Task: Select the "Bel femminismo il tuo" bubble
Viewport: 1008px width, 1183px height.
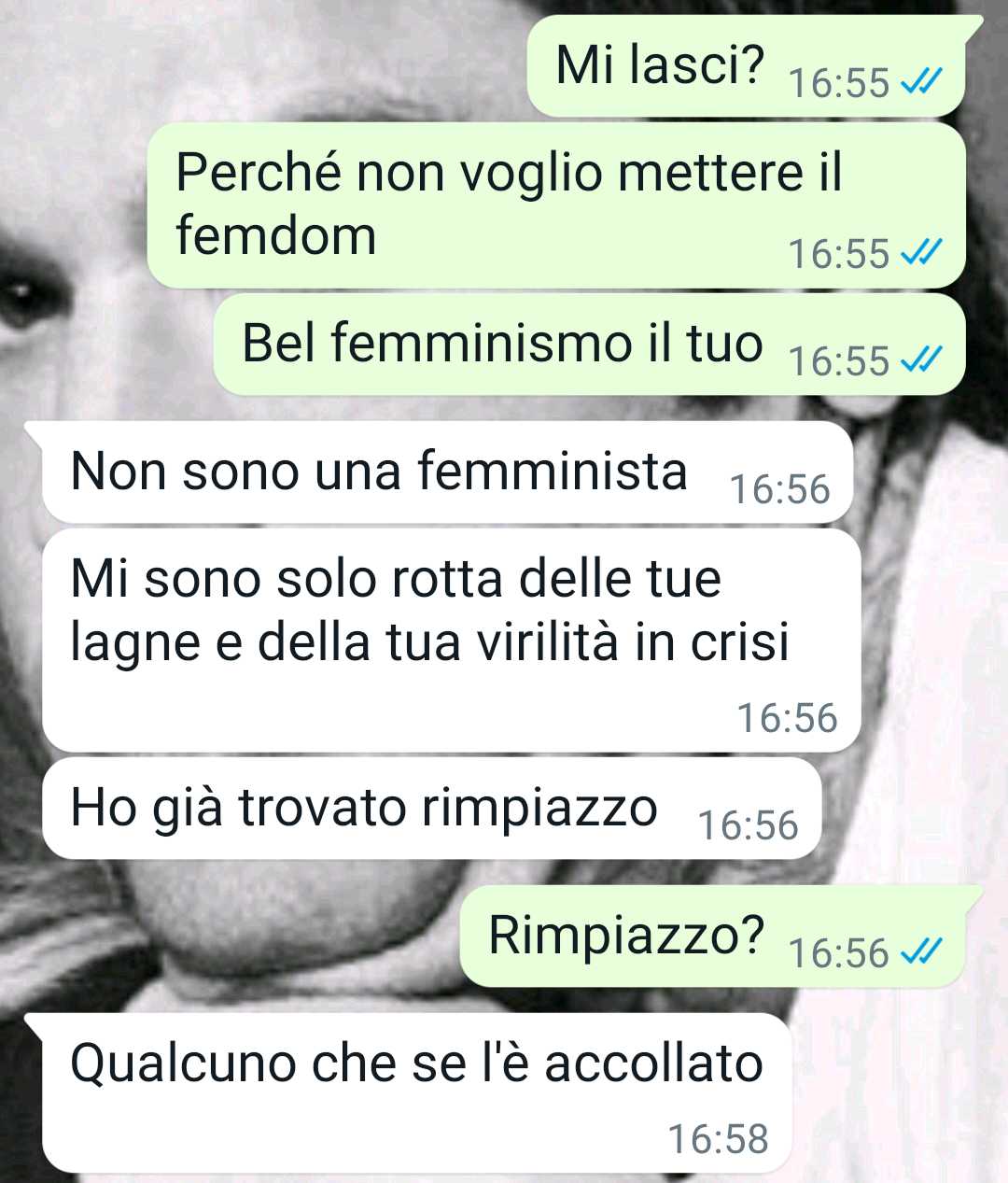Action: click(x=589, y=344)
